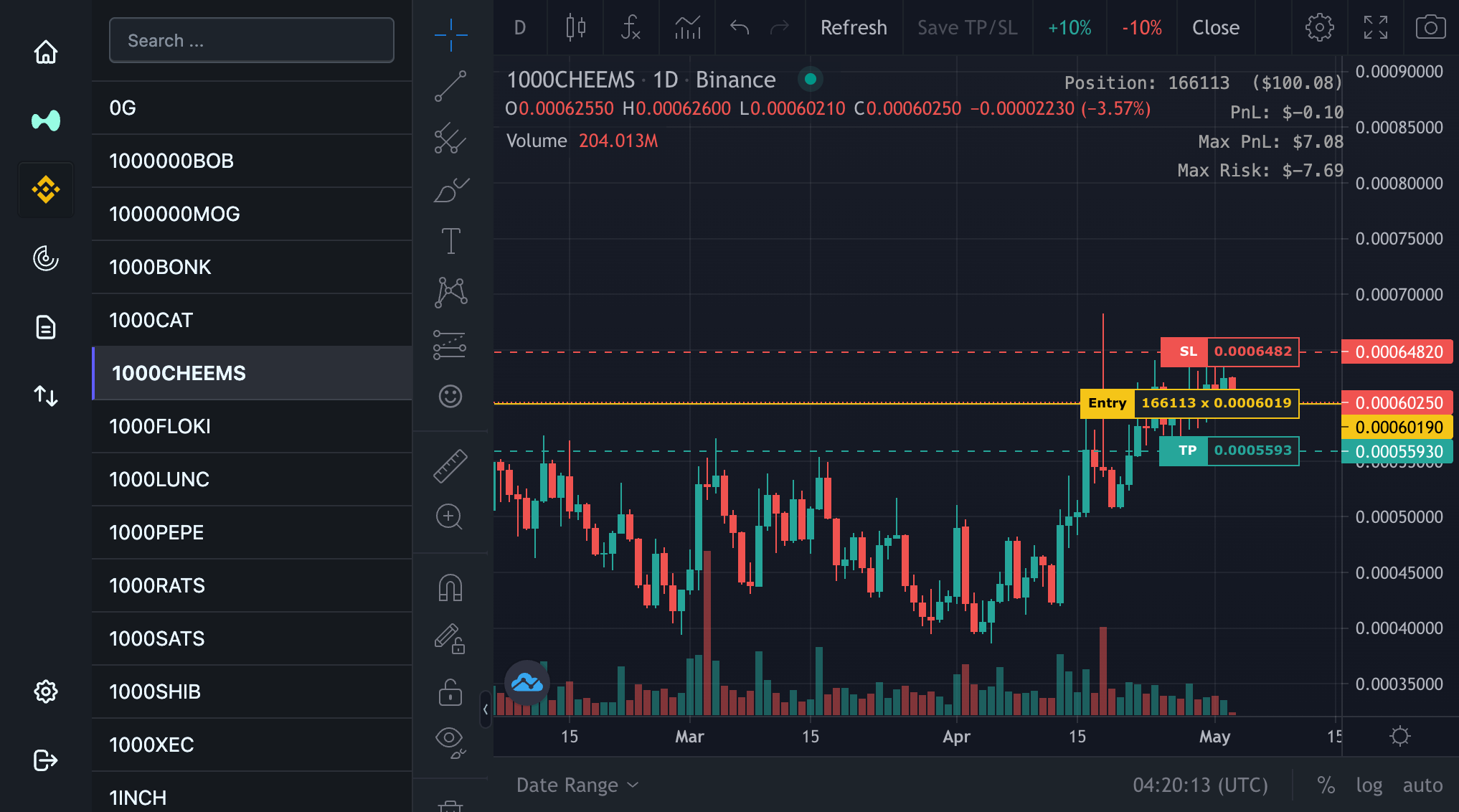Click the 1000CHEEMS chart title legend
Screen dimensions: 1459x812
coord(641,80)
